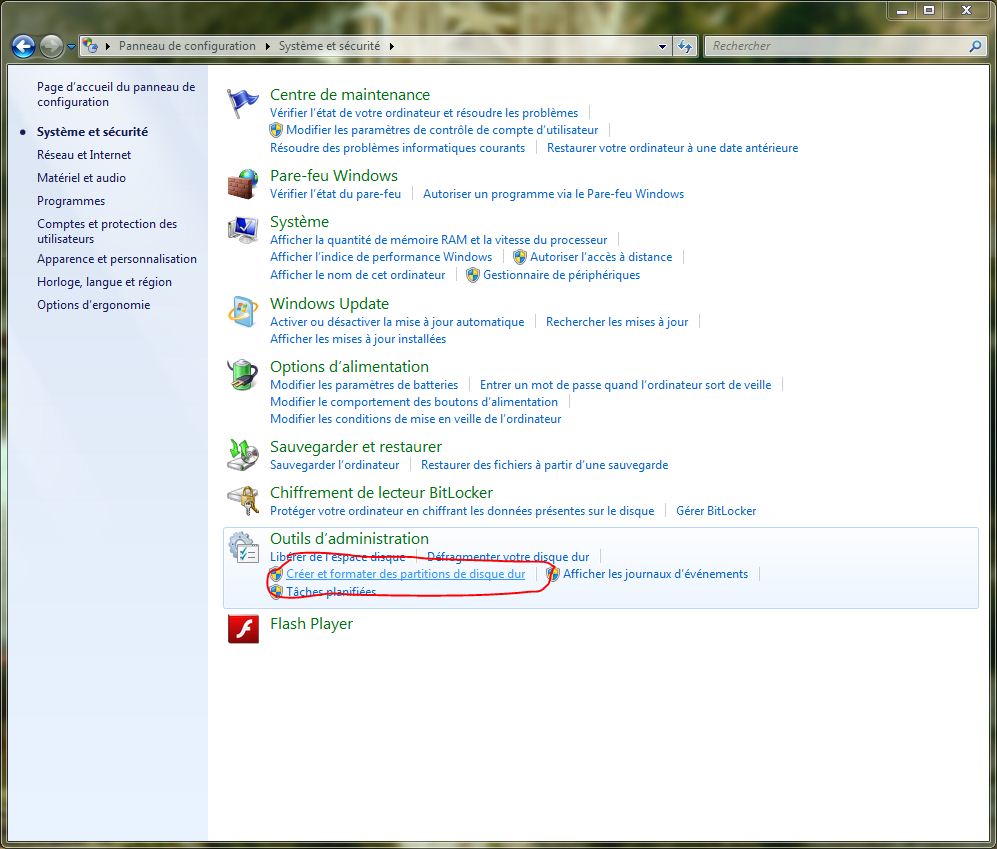Click shield icon beside Autoriser l'accès à distance

click(x=519, y=257)
